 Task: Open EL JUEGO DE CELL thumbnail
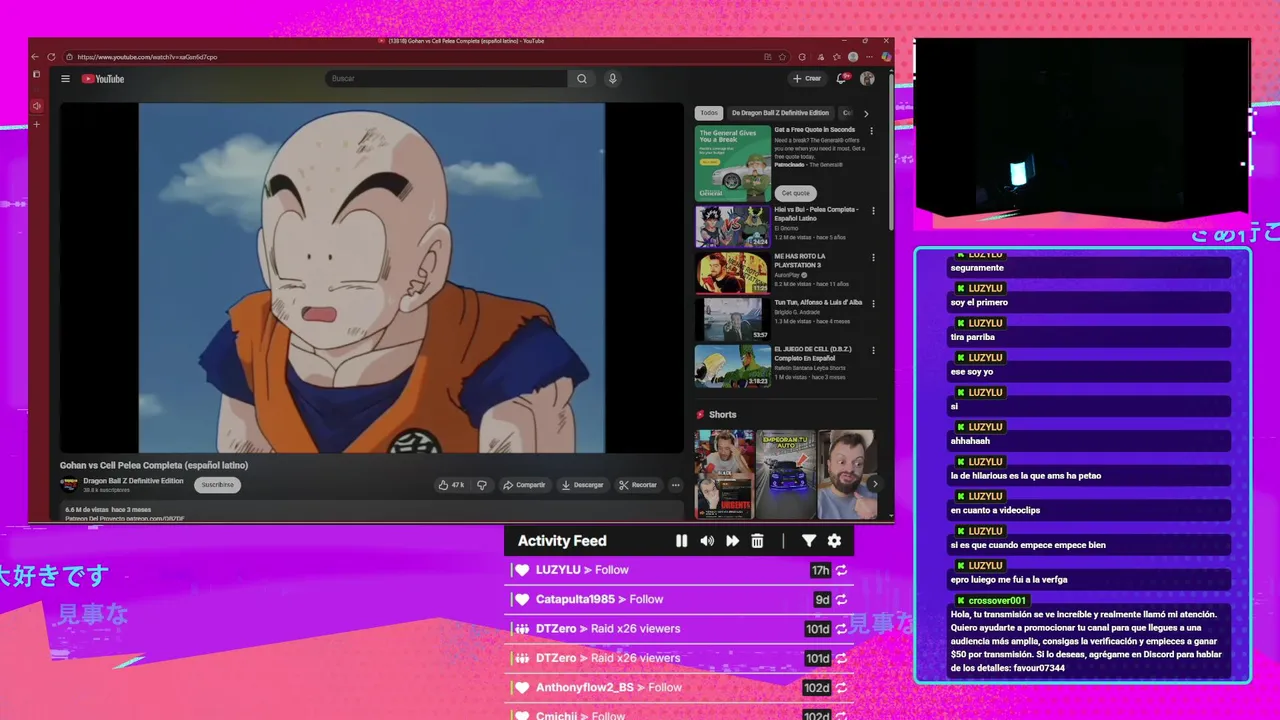[x=733, y=366]
